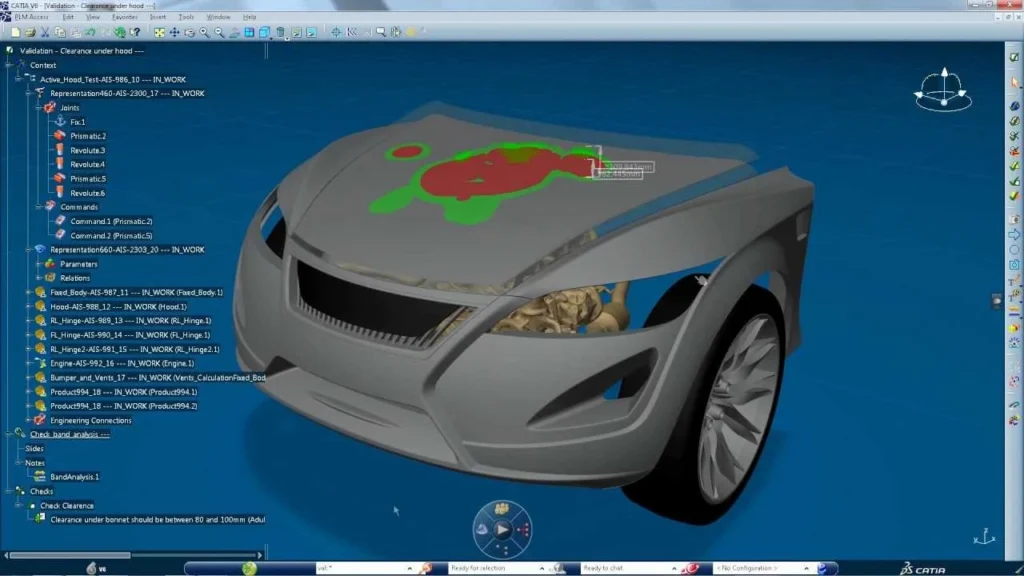This screenshot has height=576, width=1024.
Task: Click the circle annotation icon
Action: 1014,249
